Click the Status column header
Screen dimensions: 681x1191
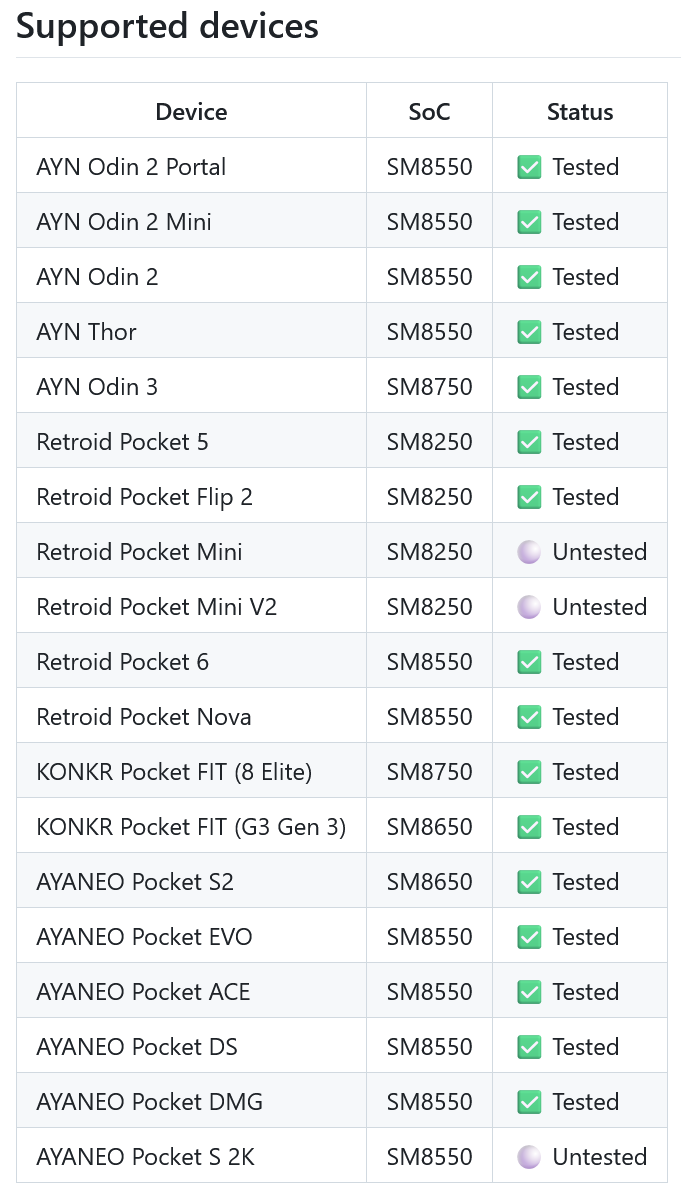pyautogui.click(x=580, y=112)
